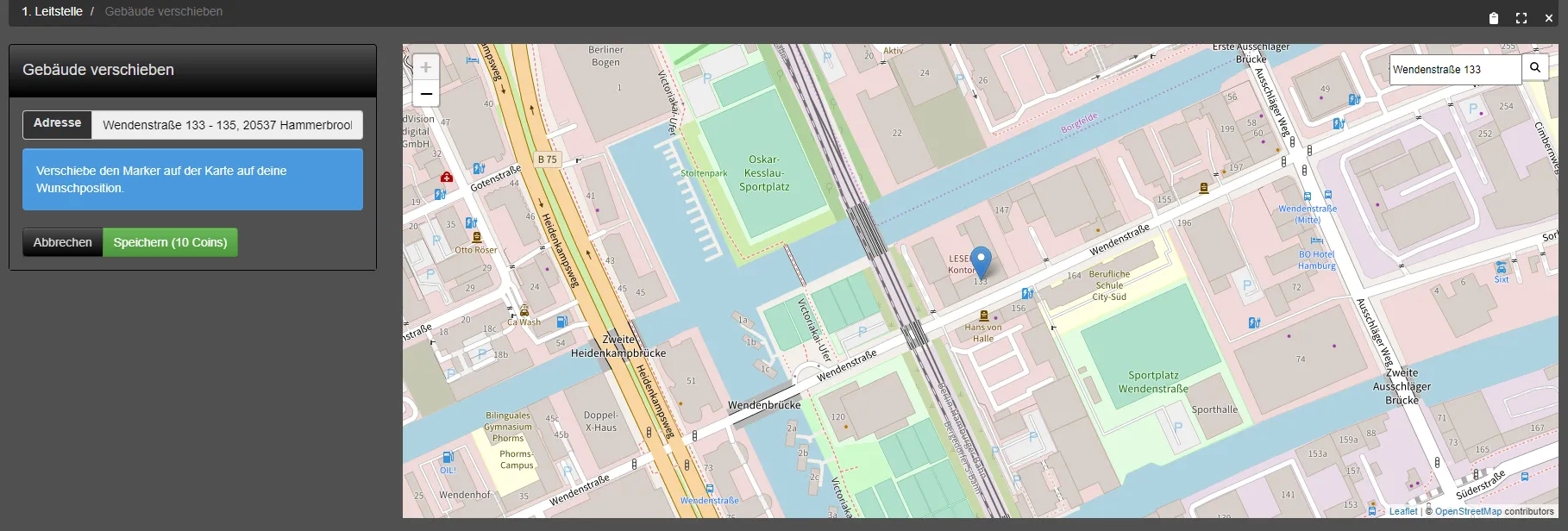
Task: Toggle fullscreen mode for the dialog
Action: click(1521, 18)
